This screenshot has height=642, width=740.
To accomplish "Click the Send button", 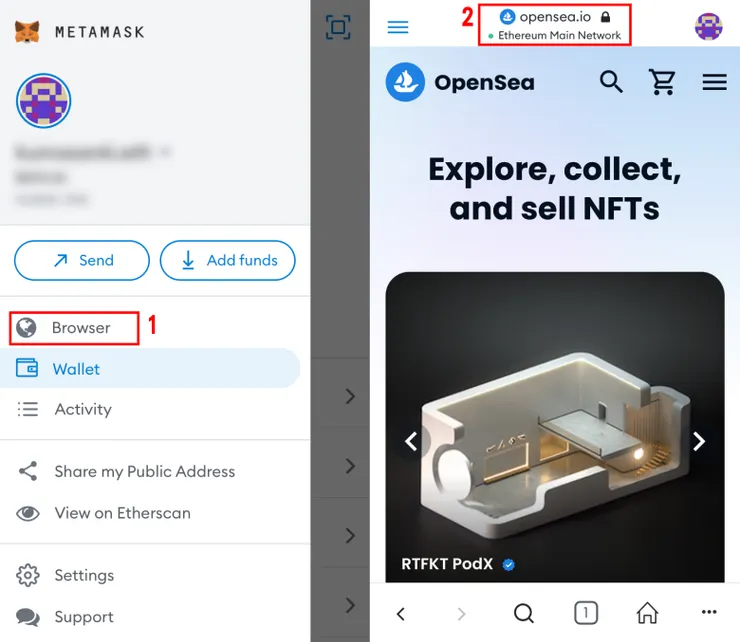I will click(x=82, y=260).
